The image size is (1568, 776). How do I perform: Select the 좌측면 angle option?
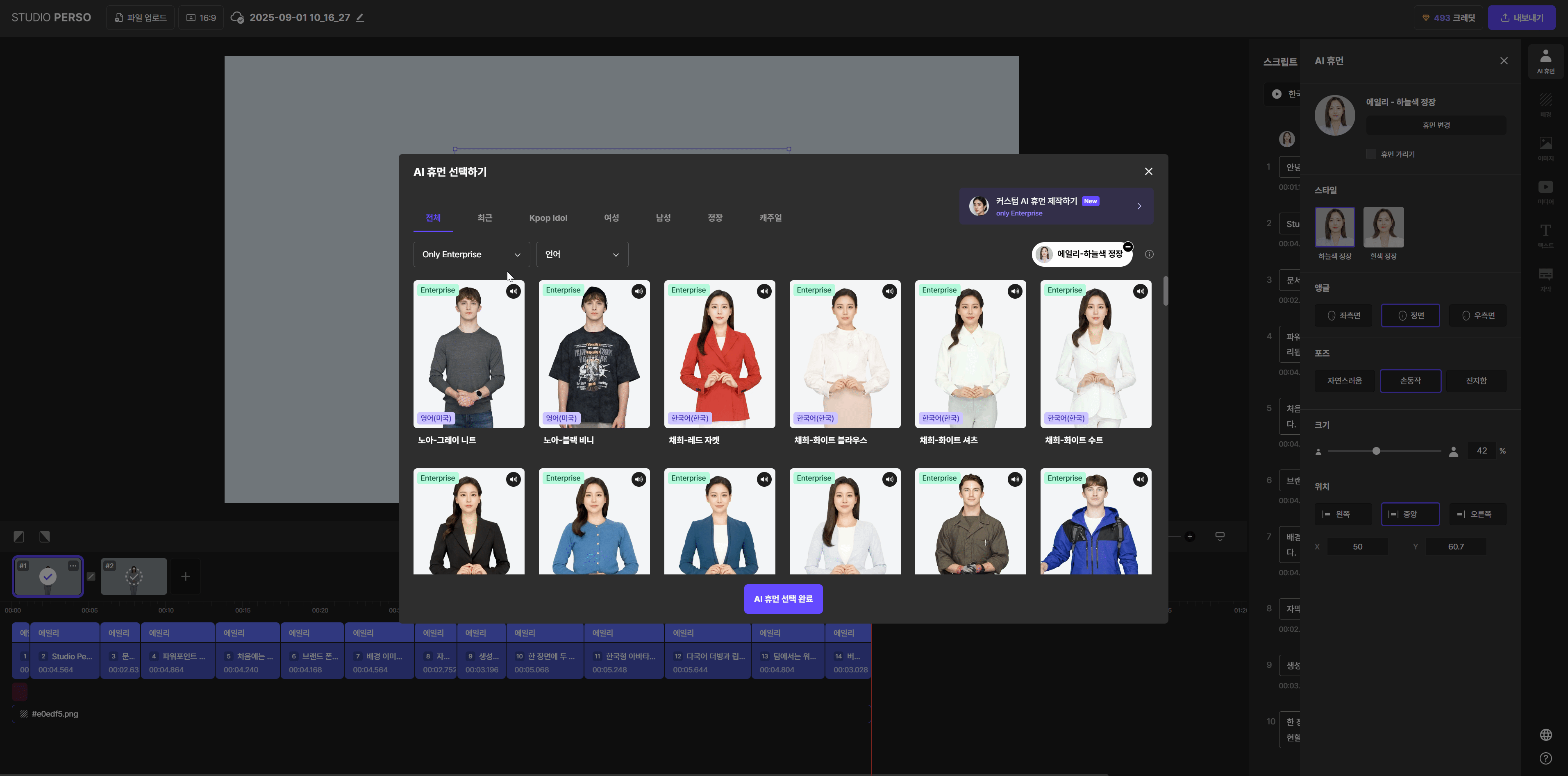(1343, 315)
